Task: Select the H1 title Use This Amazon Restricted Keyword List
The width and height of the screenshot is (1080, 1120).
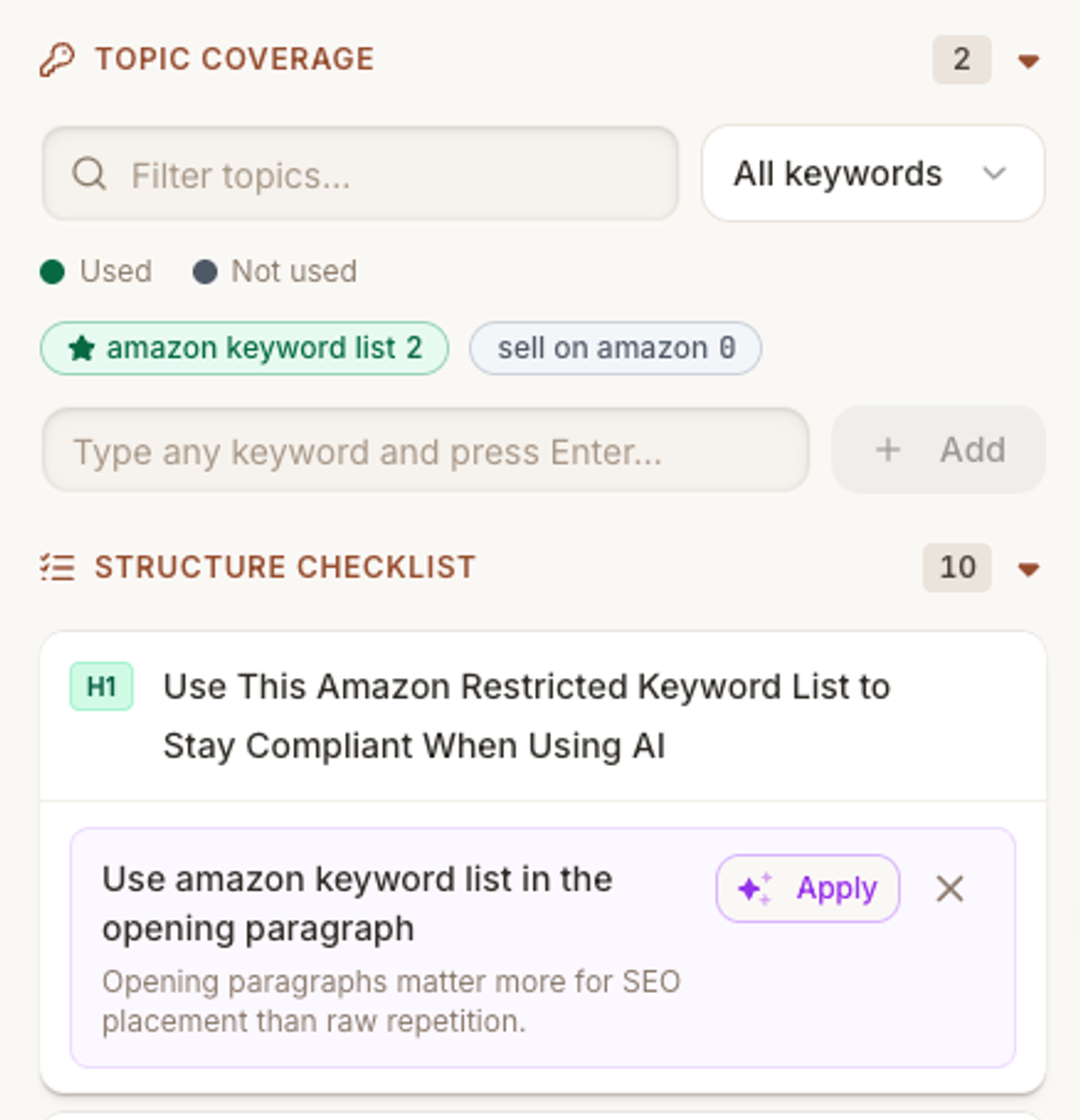Action: pyautogui.click(x=526, y=716)
